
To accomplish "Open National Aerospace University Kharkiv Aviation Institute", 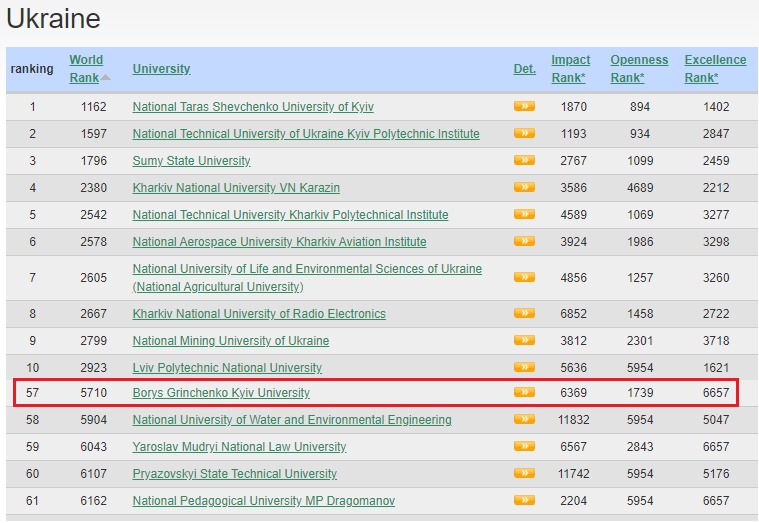I will click(x=279, y=242).
